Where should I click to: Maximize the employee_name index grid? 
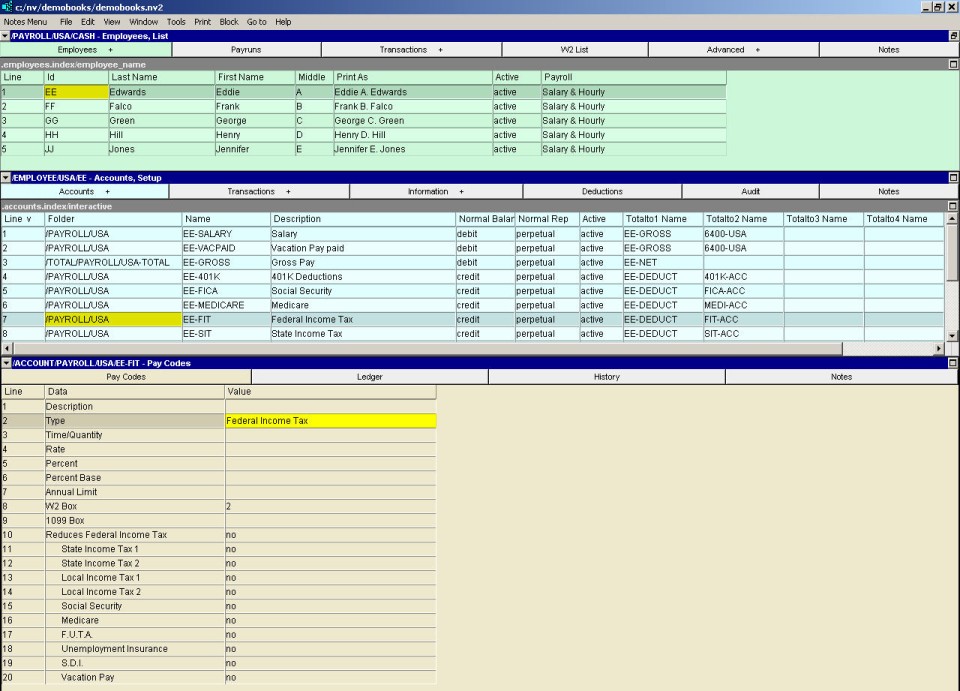pos(953,64)
